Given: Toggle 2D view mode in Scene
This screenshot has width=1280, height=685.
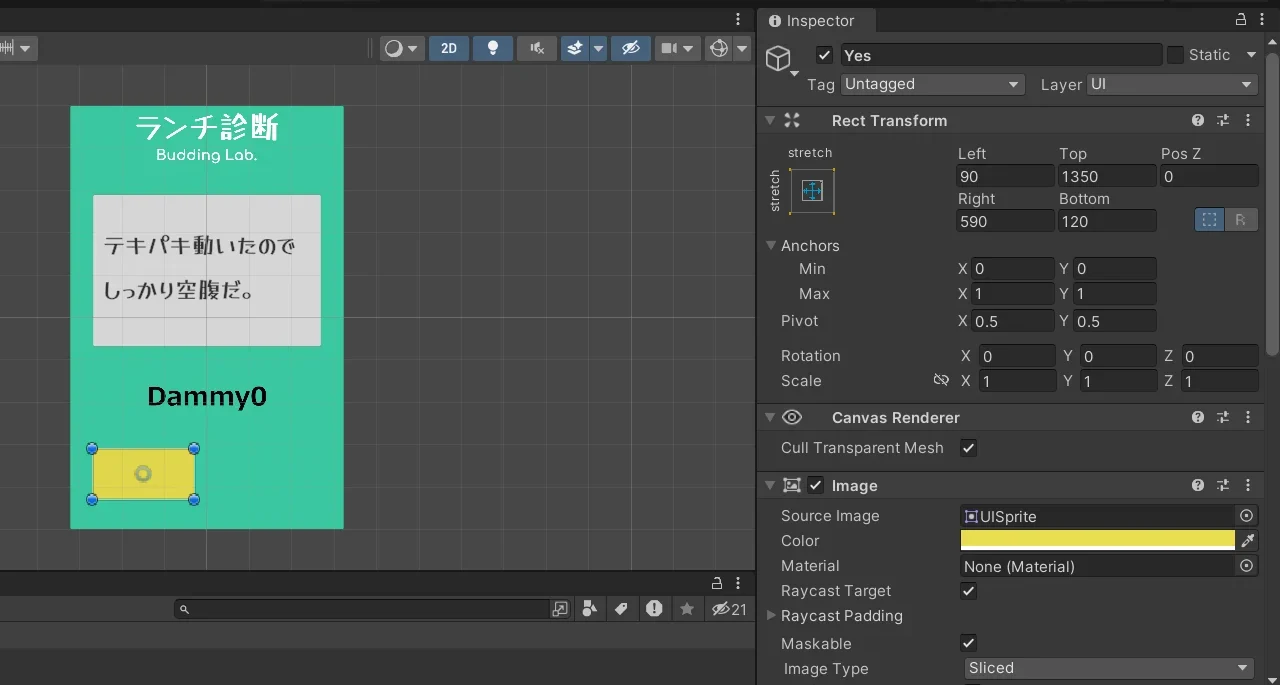Looking at the screenshot, I should point(449,48).
